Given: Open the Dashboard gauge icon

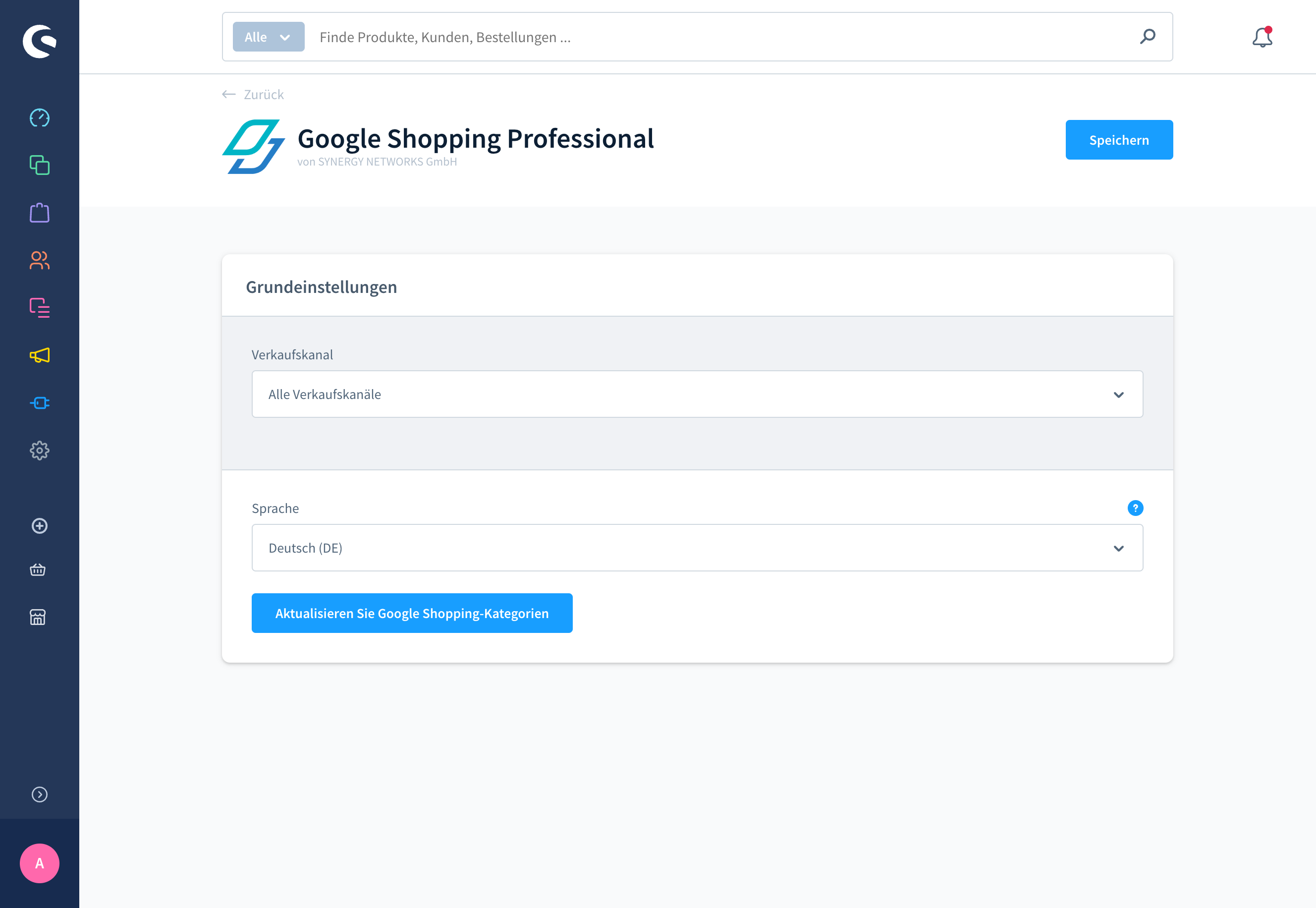Looking at the screenshot, I should 39,118.
